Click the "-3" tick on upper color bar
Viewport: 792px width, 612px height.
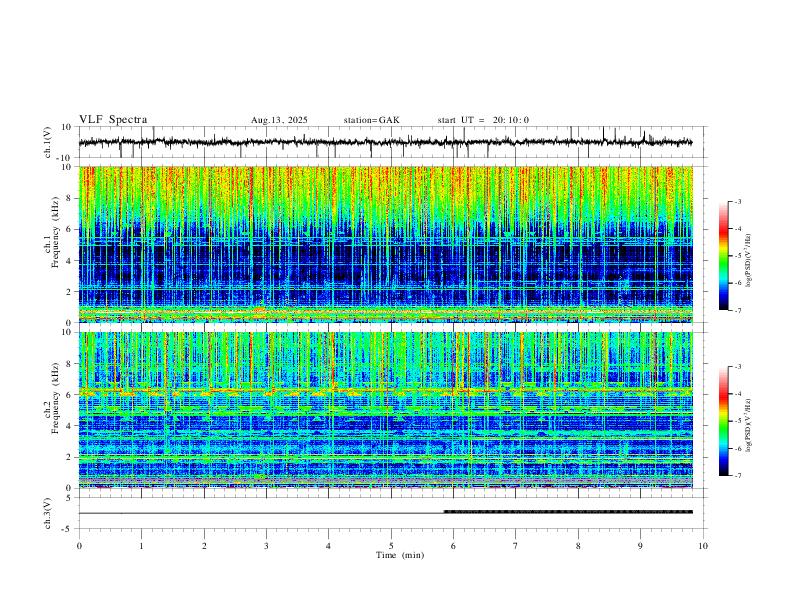tap(738, 201)
